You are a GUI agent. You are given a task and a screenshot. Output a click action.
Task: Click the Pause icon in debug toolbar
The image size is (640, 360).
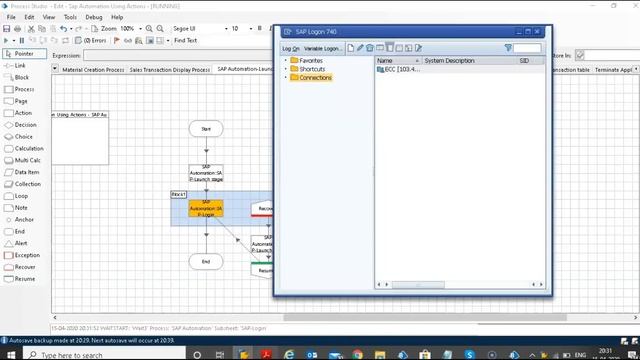pyautogui.click(x=22, y=40)
